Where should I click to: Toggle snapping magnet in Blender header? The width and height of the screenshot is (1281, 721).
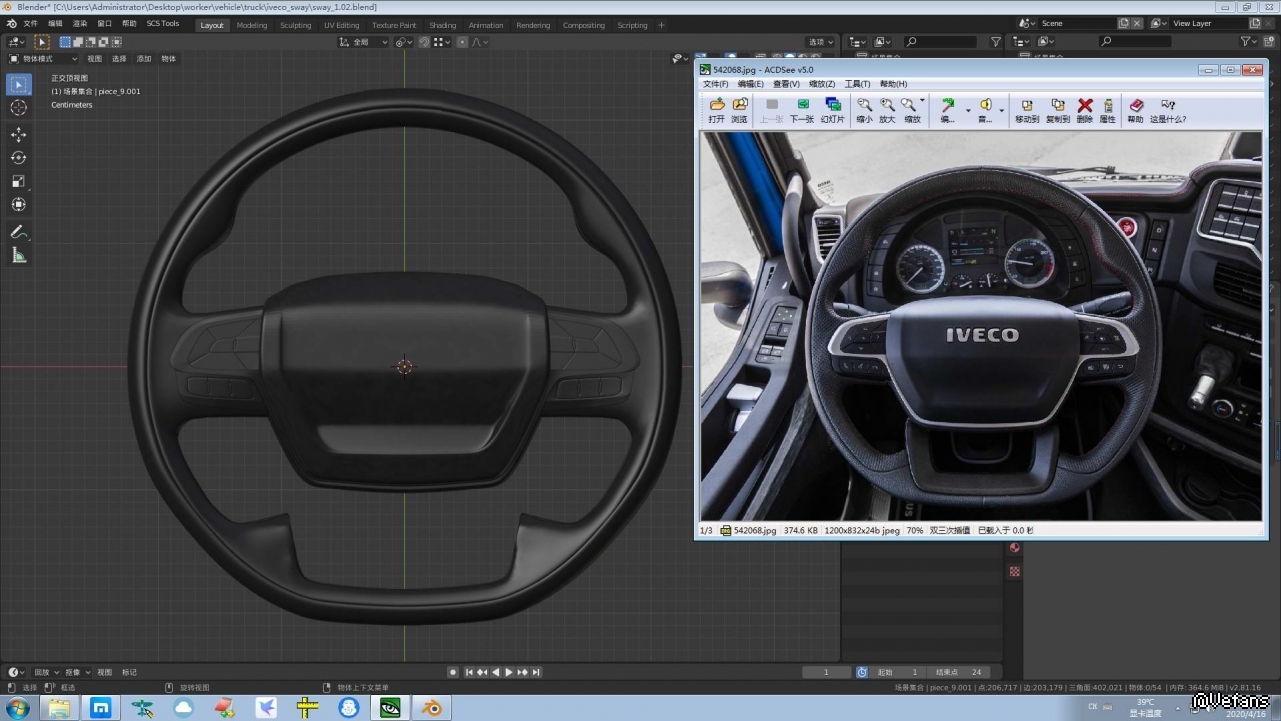424,42
